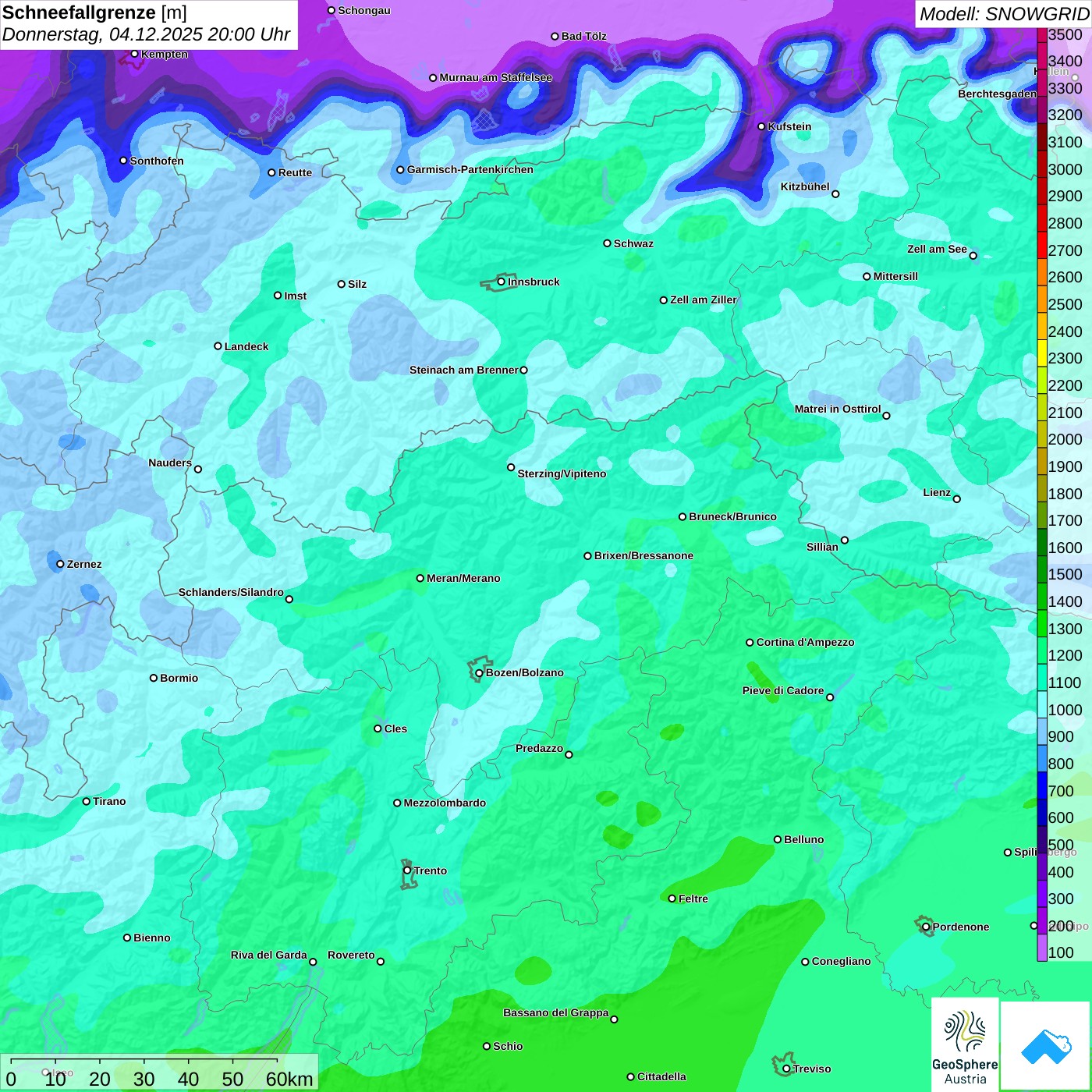The image size is (1092, 1092).
Task: Click the Sillian town label
Action: click(x=822, y=547)
